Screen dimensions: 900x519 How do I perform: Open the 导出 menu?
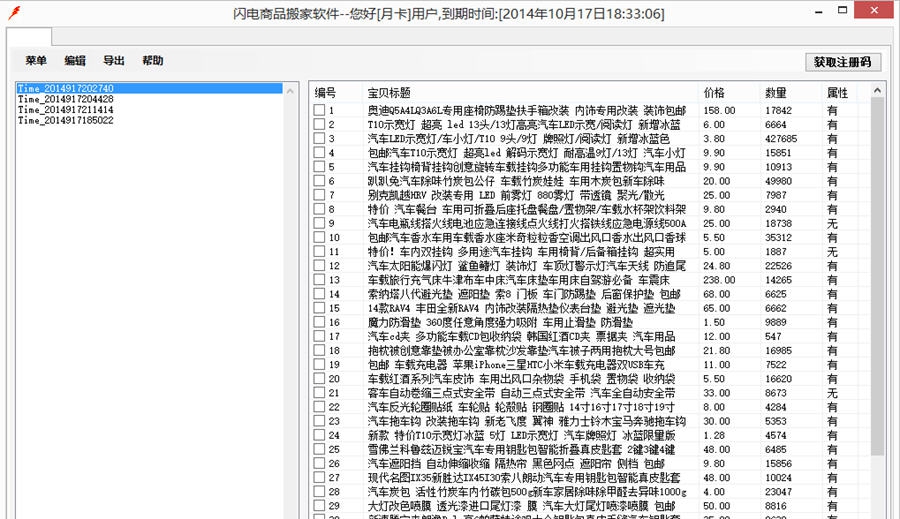tap(114, 60)
